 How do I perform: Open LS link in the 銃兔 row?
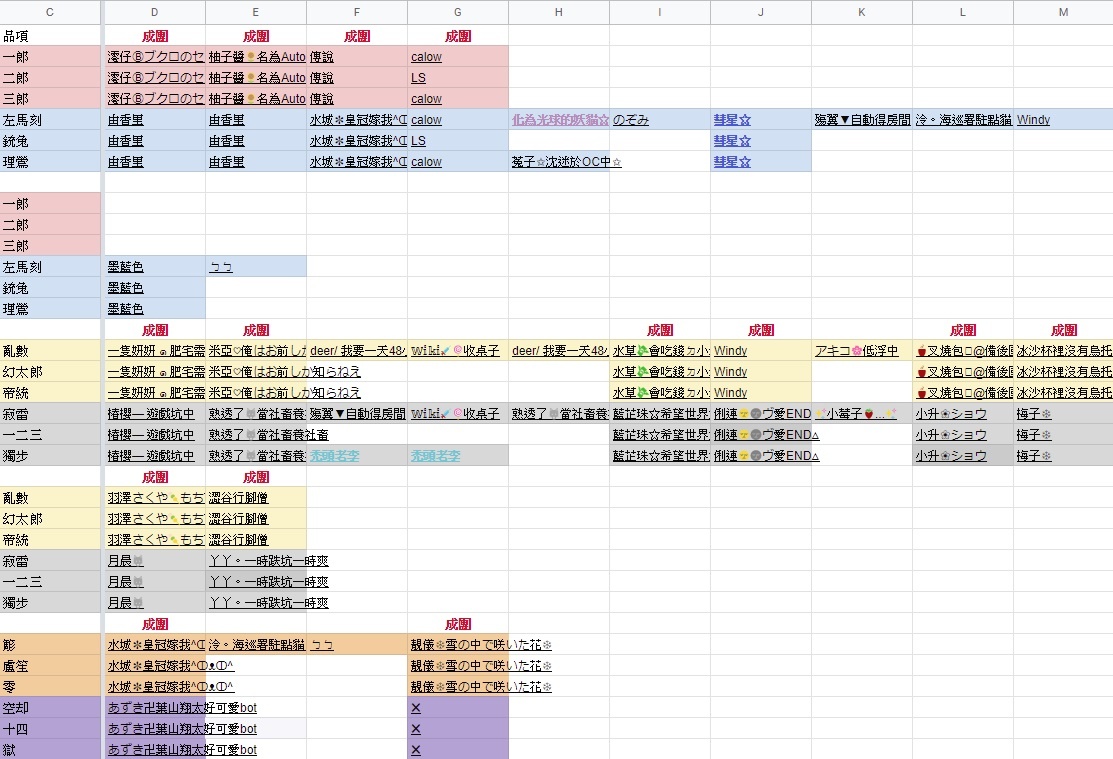[418, 141]
